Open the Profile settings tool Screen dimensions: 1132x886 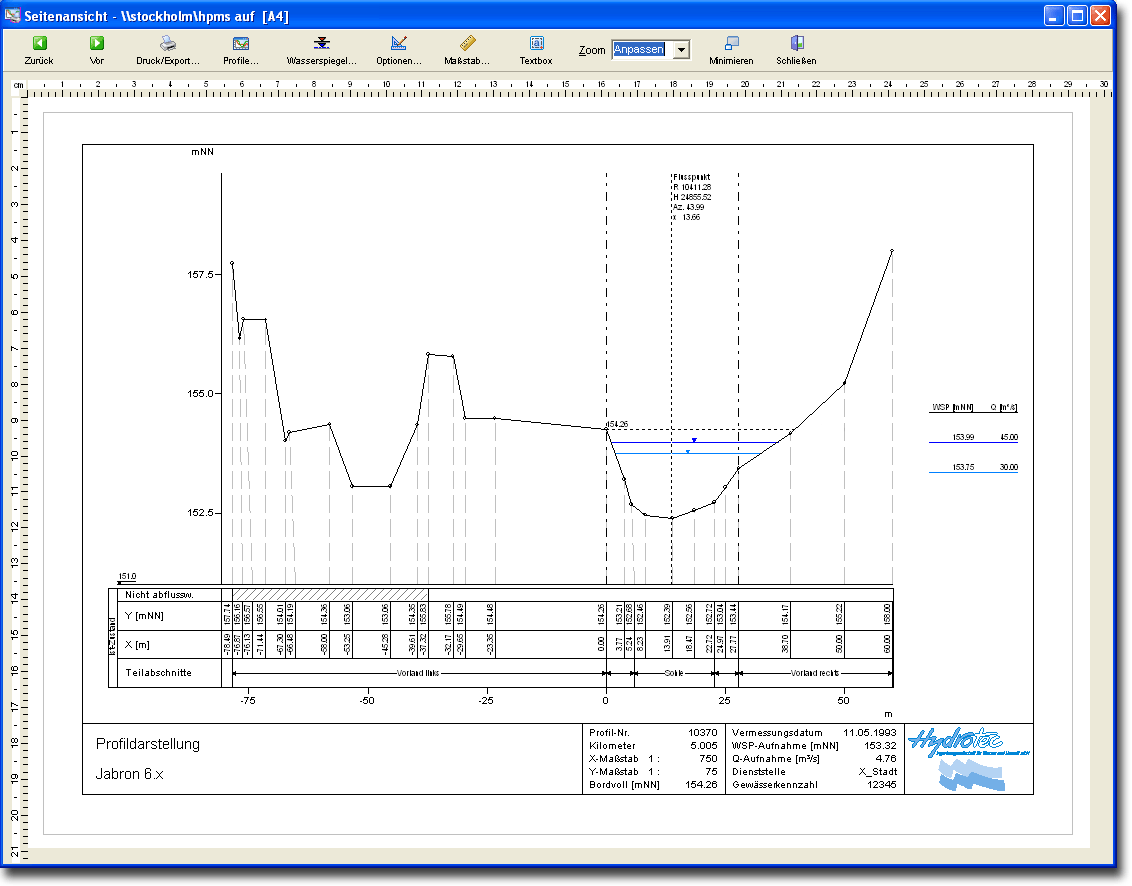click(x=240, y=51)
